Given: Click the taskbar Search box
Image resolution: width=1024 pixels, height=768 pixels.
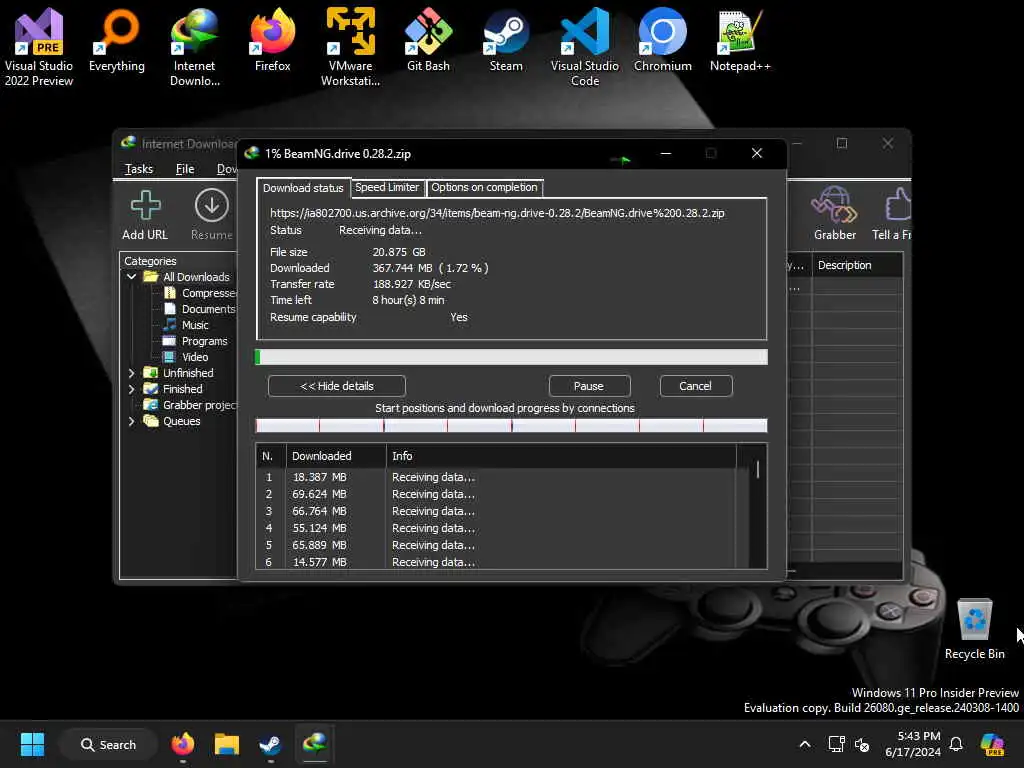Looking at the screenshot, I should [x=108, y=744].
